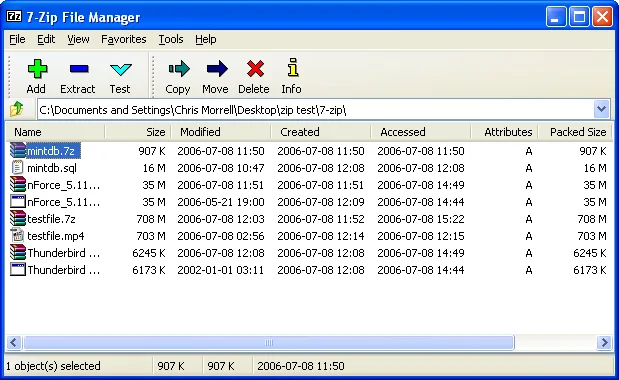619x380 pixels.
Task: Click the green Add plus icon
Action: (38, 69)
